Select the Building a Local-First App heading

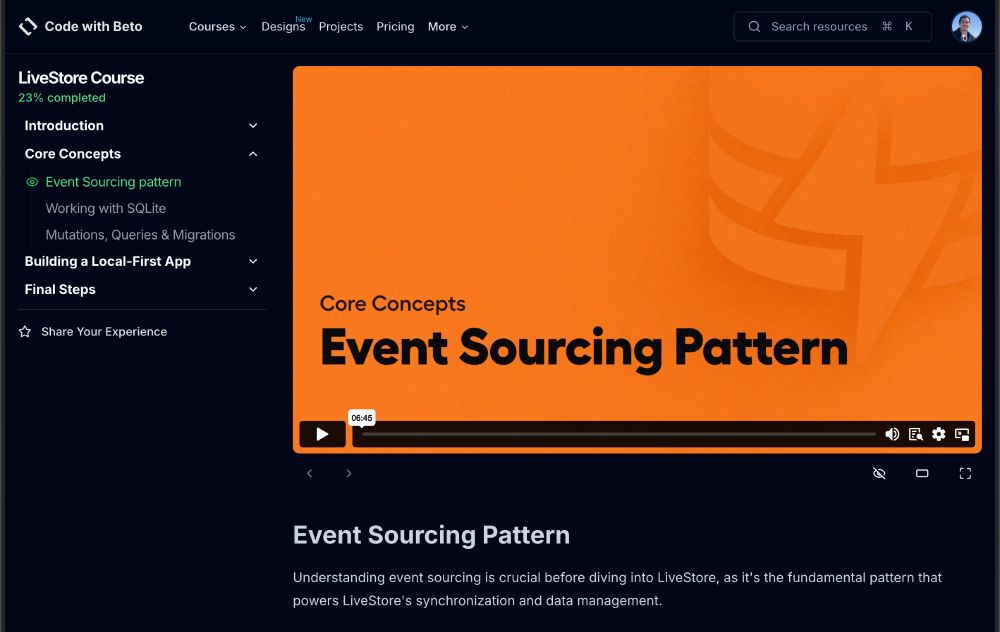pos(108,261)
